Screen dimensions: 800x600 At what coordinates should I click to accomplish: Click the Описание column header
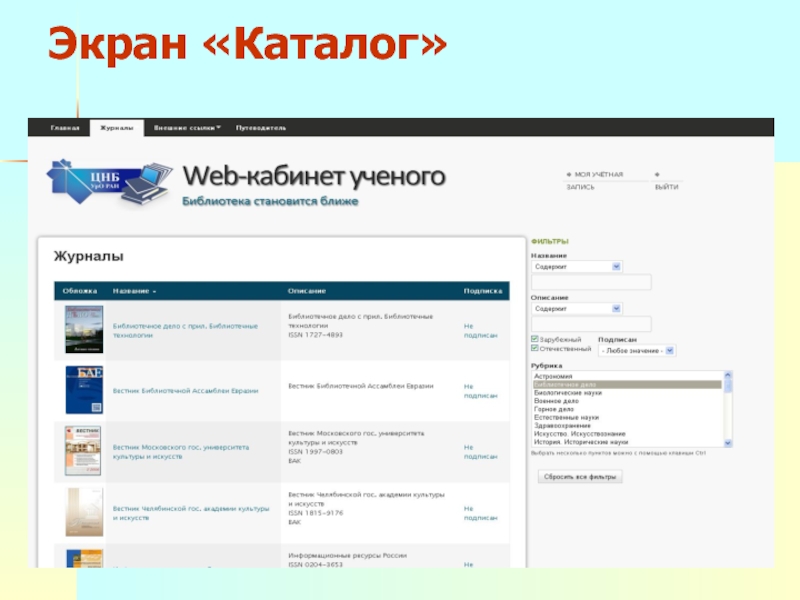[x=307, y=291]
